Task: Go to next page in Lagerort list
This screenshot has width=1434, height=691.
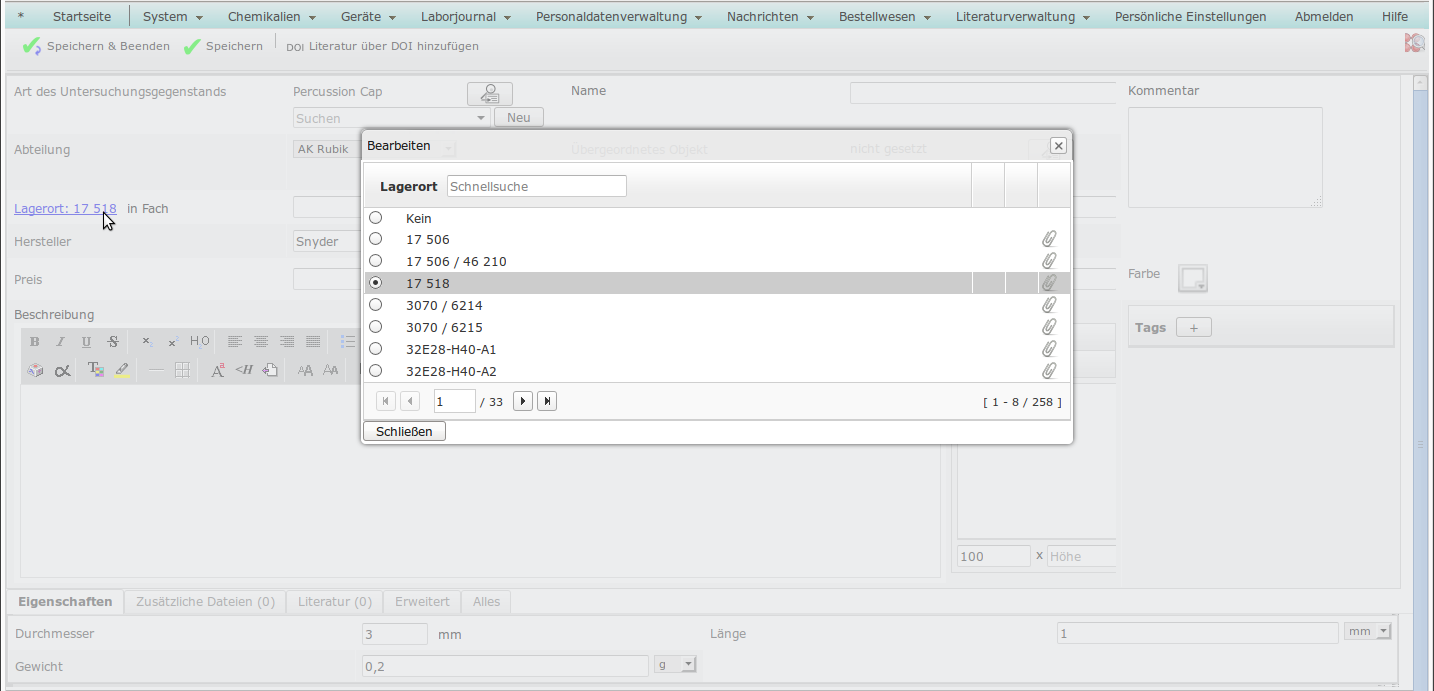Action: pos(522,401)
